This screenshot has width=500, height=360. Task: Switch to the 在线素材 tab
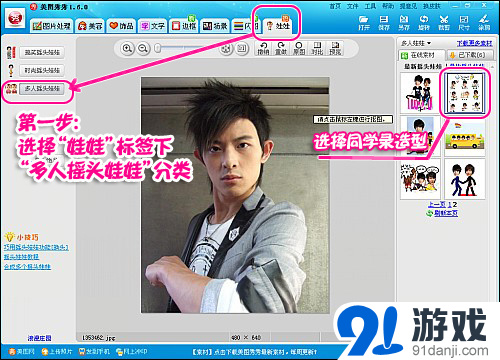[x=422, y=55]
